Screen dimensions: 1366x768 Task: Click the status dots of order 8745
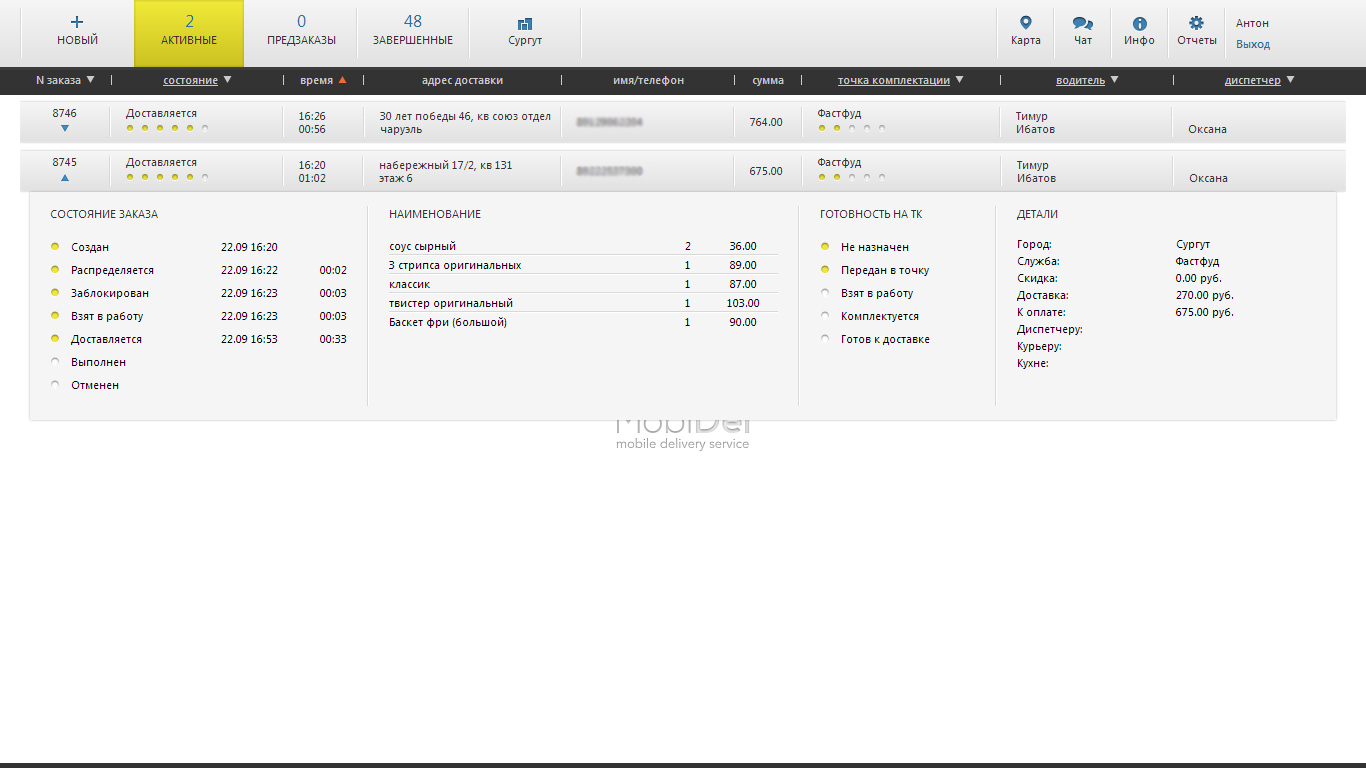pyautogui.click(x=167, y=177)
